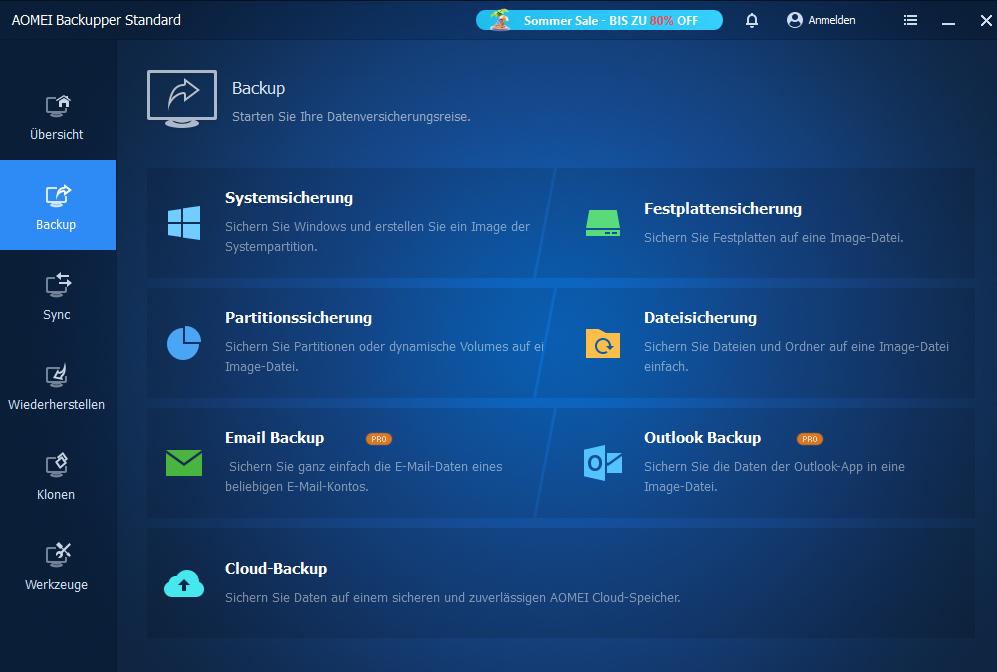
Task: Click the yellow folder Dateisicherung icon
Action: coord(603,343)
